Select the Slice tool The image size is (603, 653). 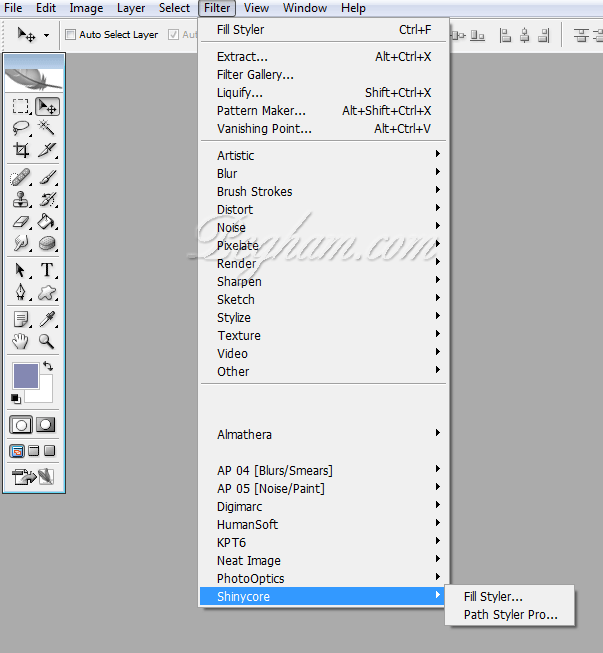(x=46, y=150)
